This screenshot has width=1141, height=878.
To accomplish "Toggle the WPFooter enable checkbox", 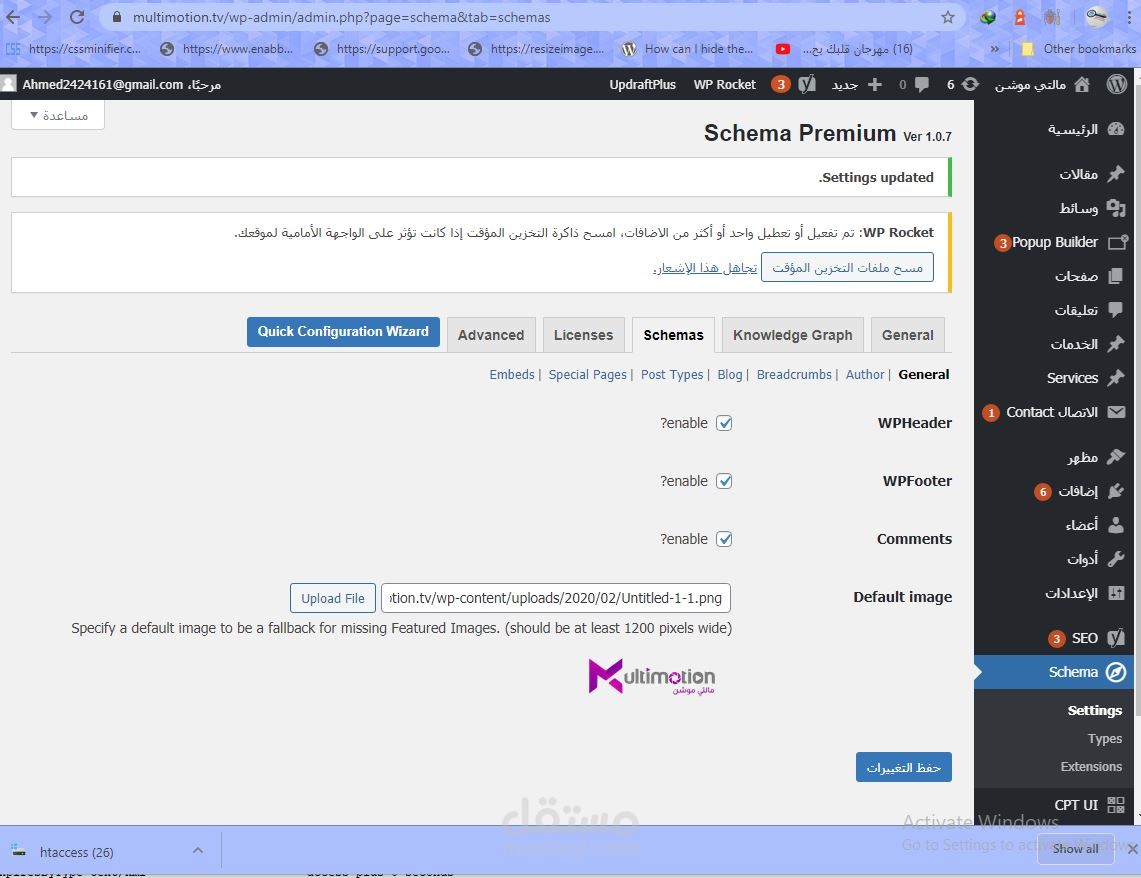I will [x=723, y=481].
